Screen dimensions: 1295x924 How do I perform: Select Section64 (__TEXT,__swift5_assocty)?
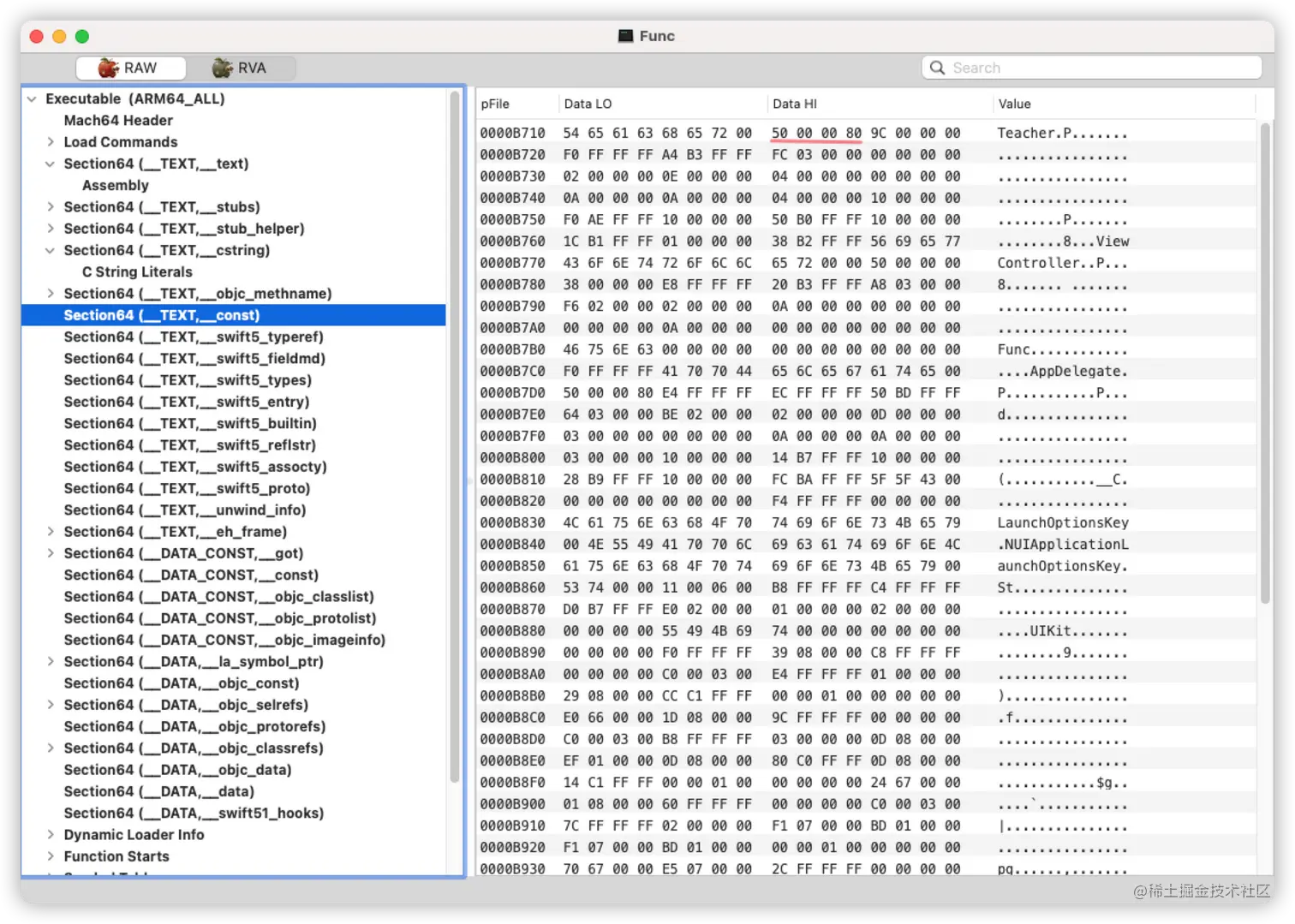click(x=195, y=467)
